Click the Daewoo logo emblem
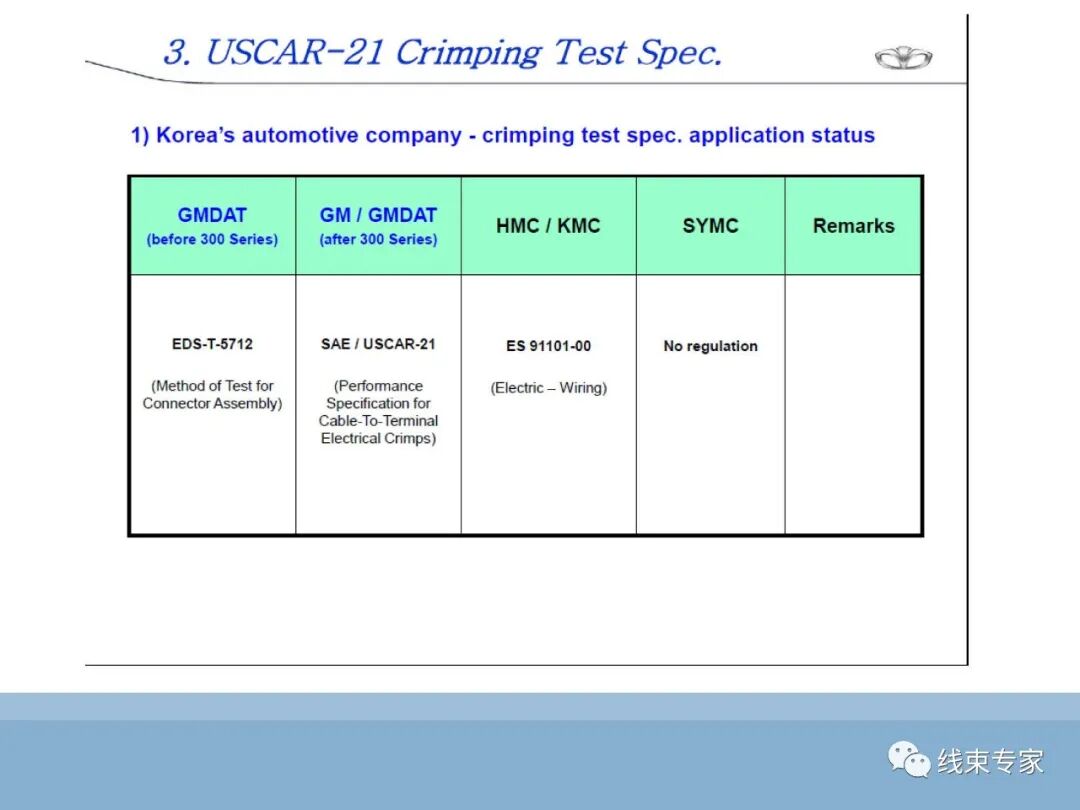This screenshot has width=1080, height=810. pyautogui.click(x=903, y=59)
